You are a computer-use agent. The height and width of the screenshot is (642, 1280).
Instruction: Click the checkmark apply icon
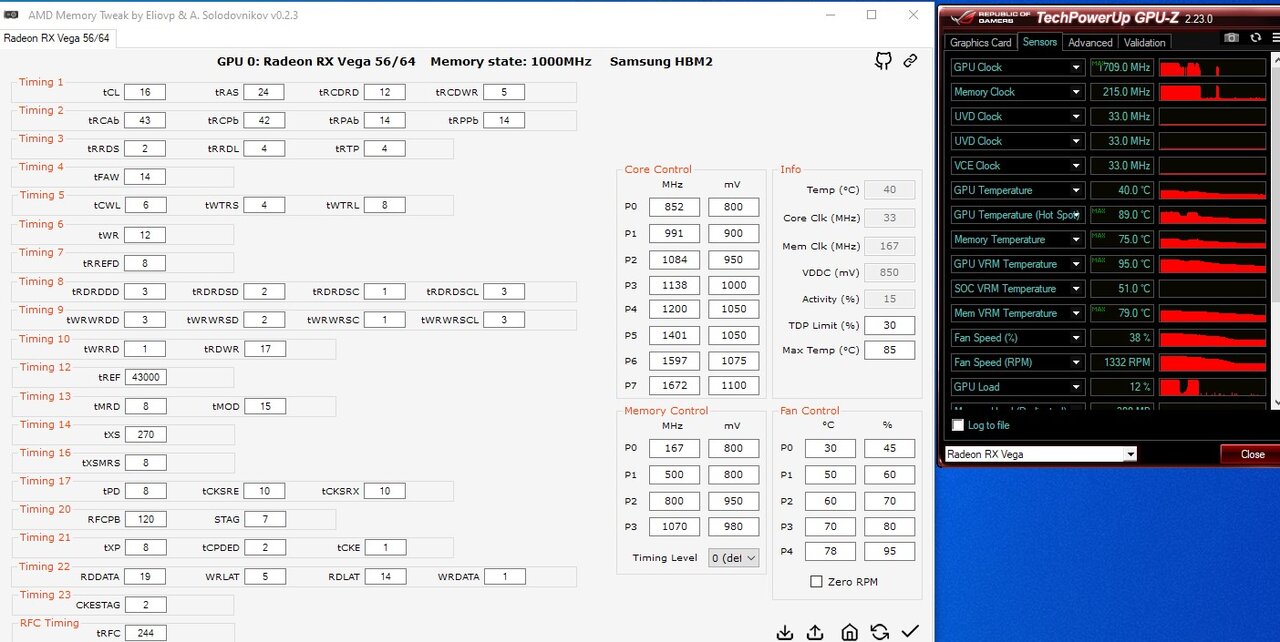(910, 632)
